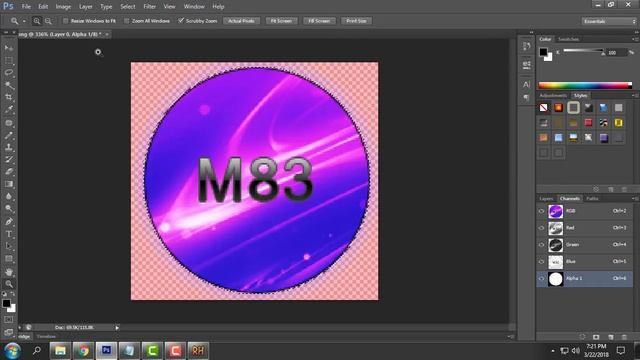Enable Resize Windows to Fit checkbox
Viewport: 640px width, 360px height.
65,21
